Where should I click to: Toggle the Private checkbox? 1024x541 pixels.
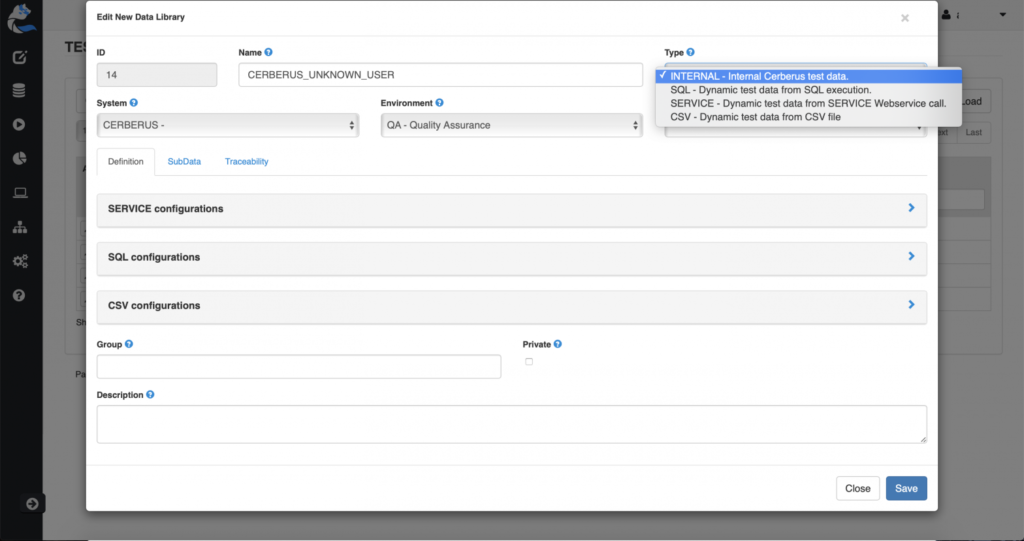pos(529,361)
